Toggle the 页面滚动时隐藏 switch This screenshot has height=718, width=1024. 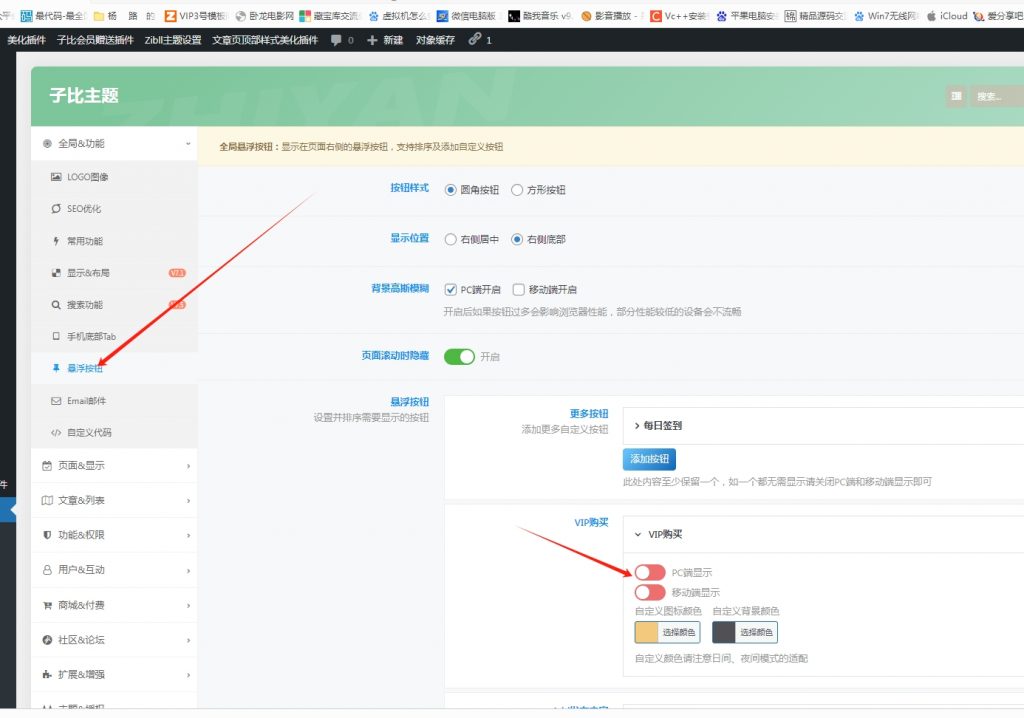pos(459,356)
